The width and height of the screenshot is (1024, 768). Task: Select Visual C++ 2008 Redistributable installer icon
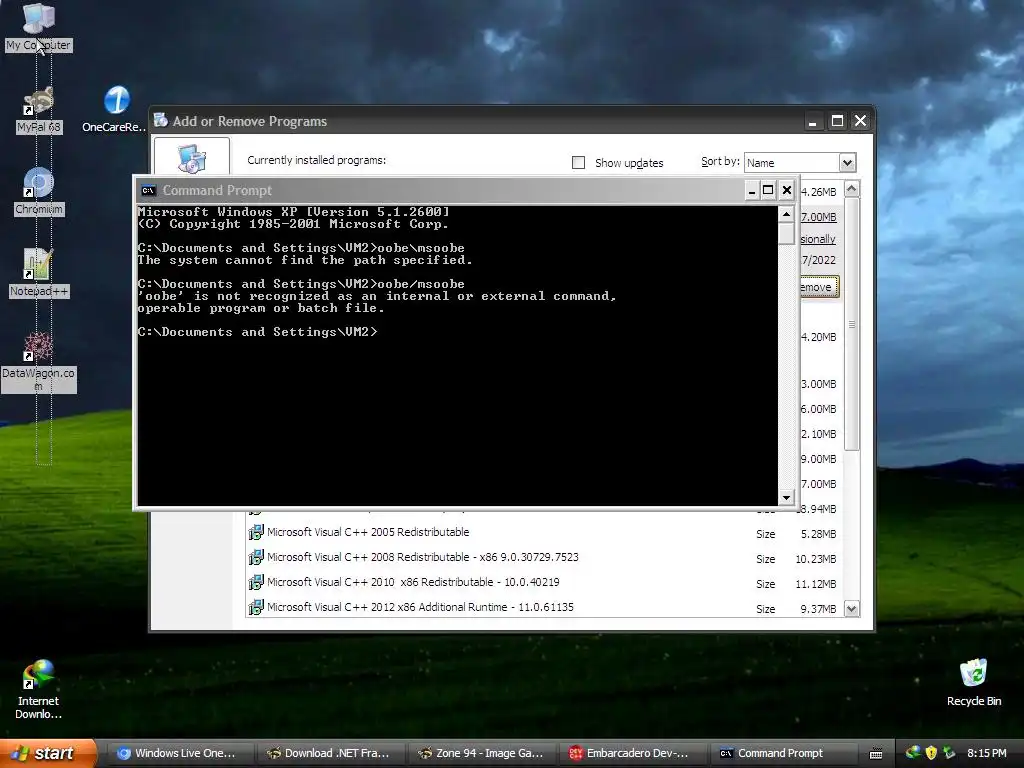tap(256, 557)
